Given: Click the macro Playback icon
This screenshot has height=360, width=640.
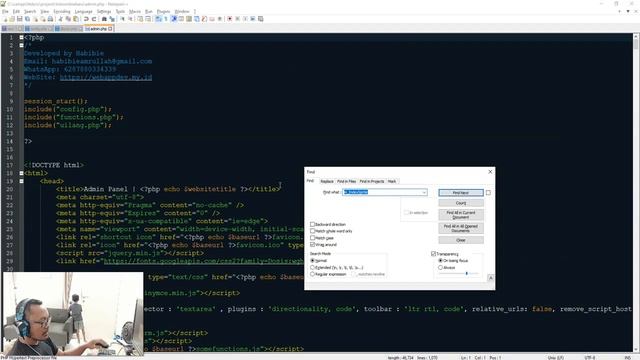Looking at the screenshot, I should click(245, 19).
